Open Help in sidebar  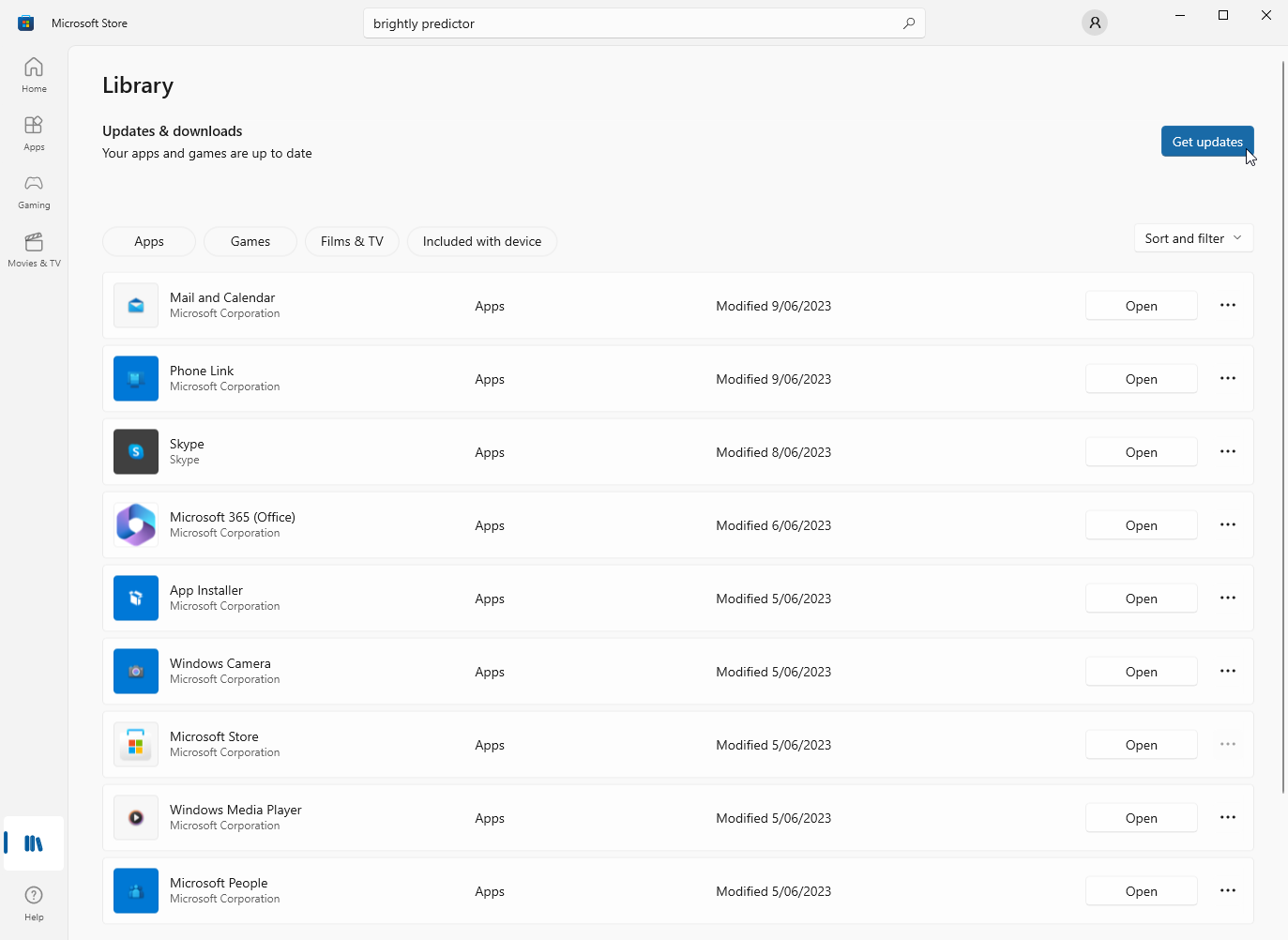click(x=34, y=902)
